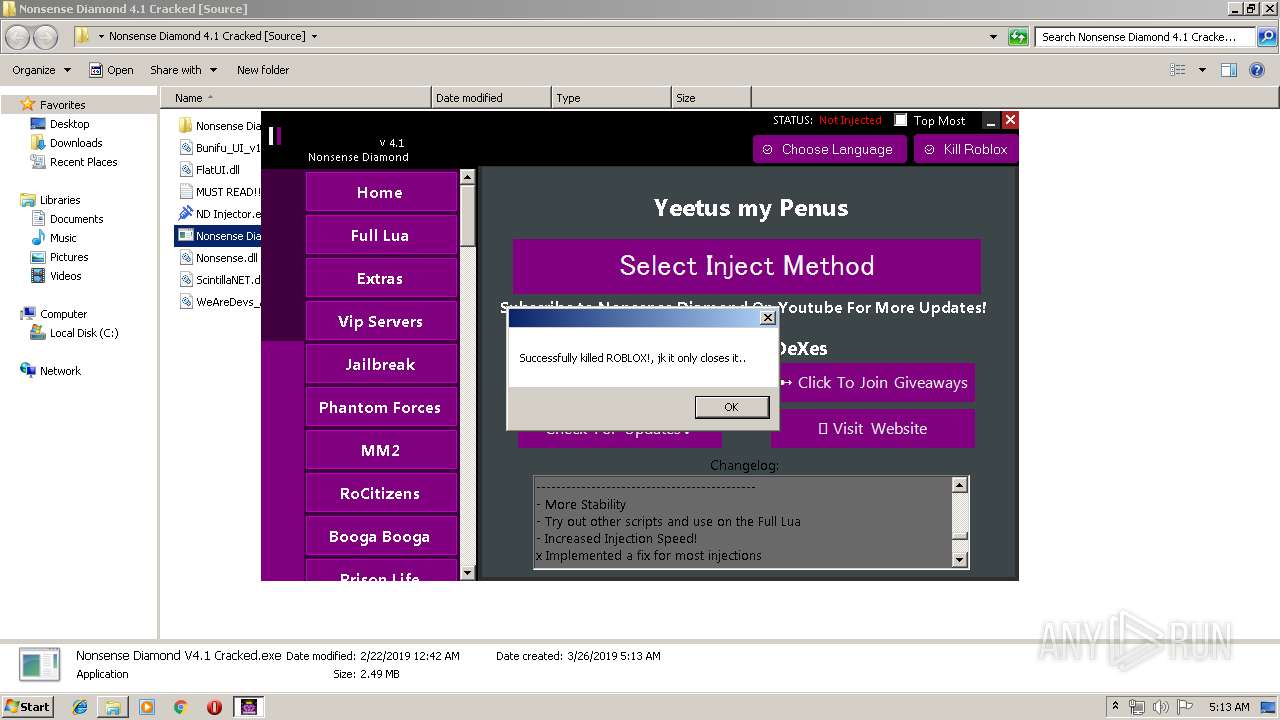Click OK in the ROBLOX killed dialog
Viewport: 1280px width, 720px height.
tap(731, 407)
